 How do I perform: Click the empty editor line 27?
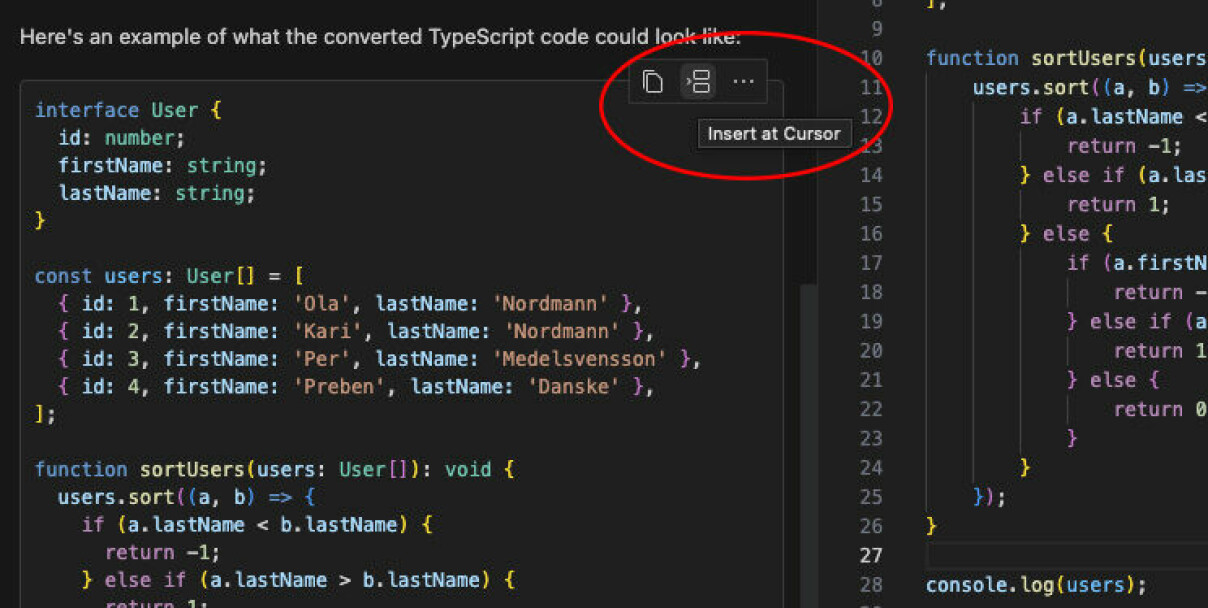pyautogui.click(x=1066, y=555)
